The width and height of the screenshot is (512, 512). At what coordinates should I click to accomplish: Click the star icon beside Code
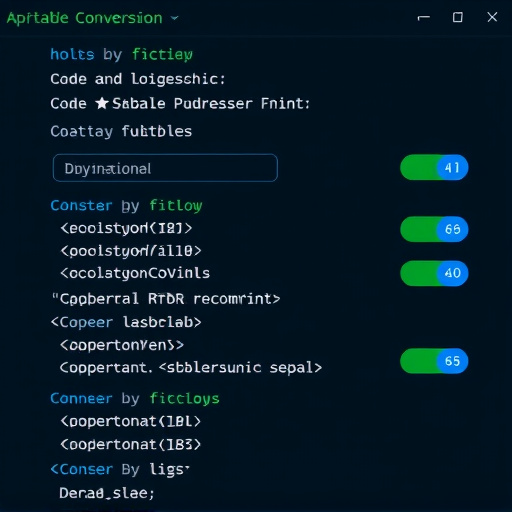pyautogui.click(x=102, y=103)
